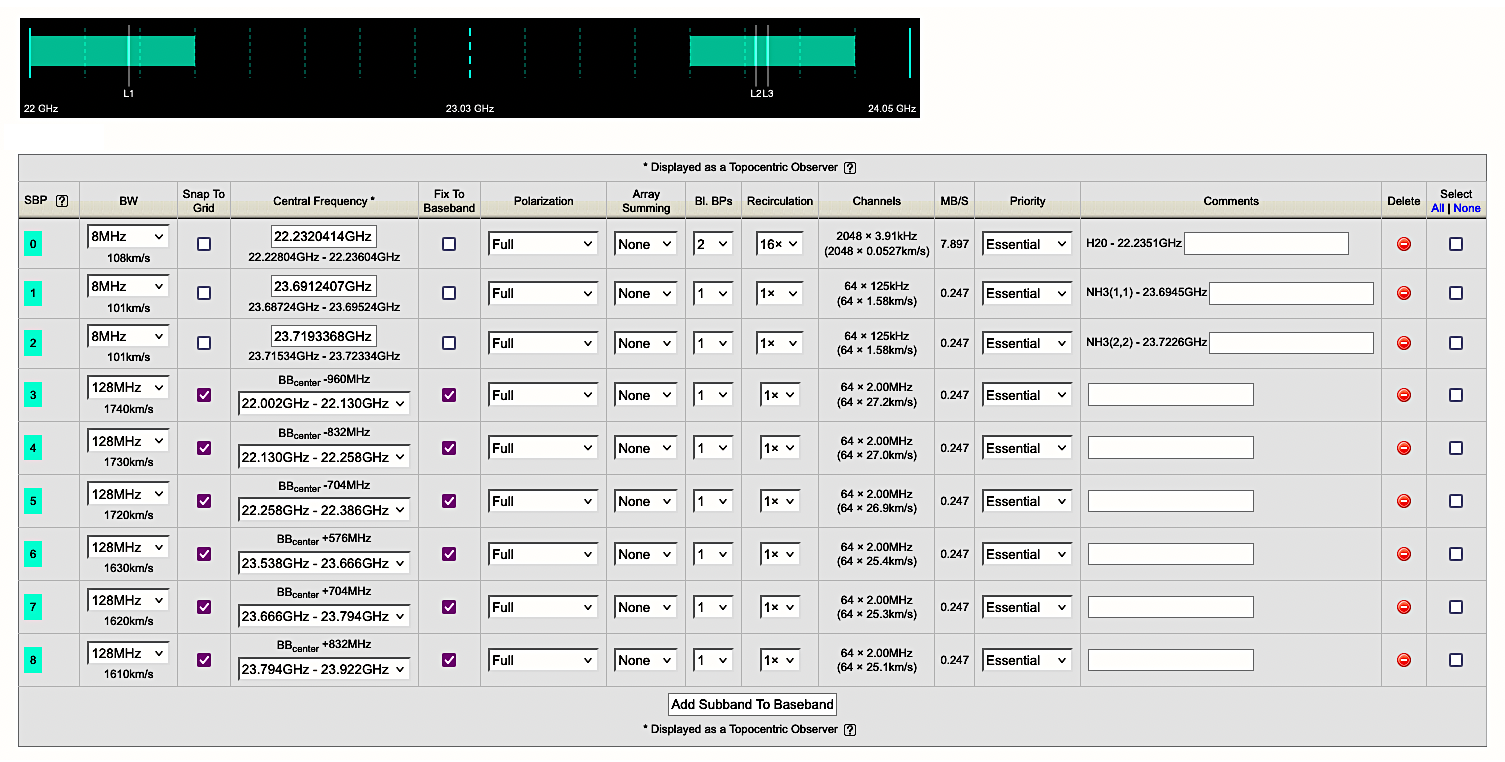The height and width of the screenshot is (762, 1505).
Task: Click the Select All link
Action: tap(1437, 208)
